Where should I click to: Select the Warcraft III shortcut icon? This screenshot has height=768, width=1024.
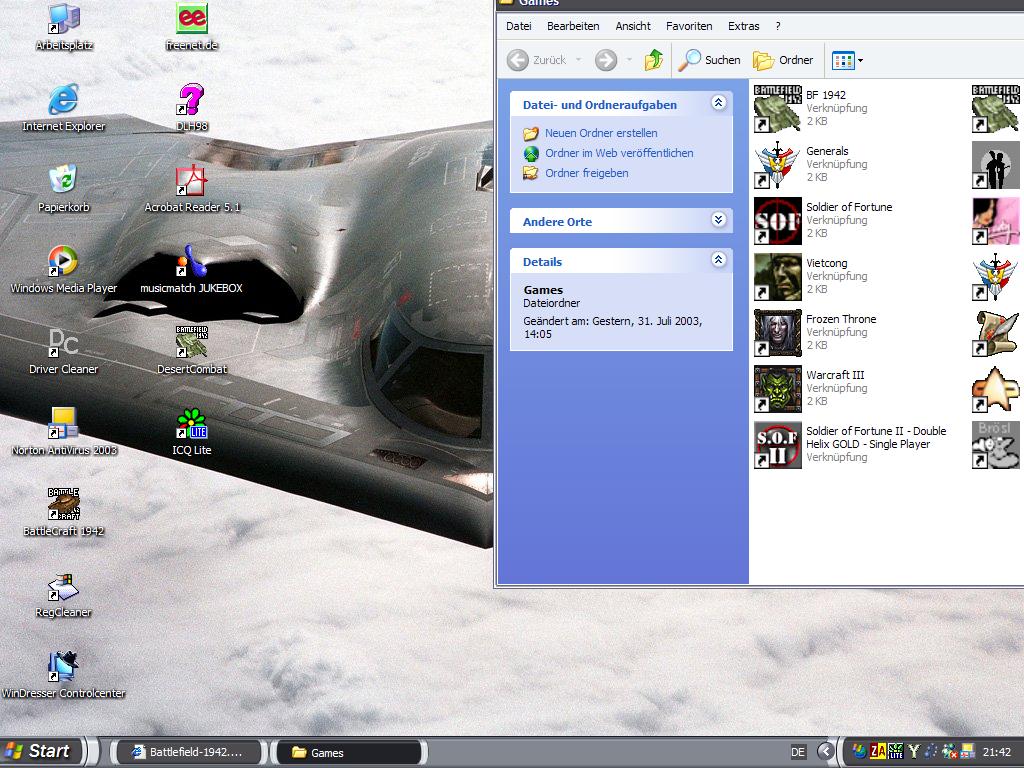(777, 389)
